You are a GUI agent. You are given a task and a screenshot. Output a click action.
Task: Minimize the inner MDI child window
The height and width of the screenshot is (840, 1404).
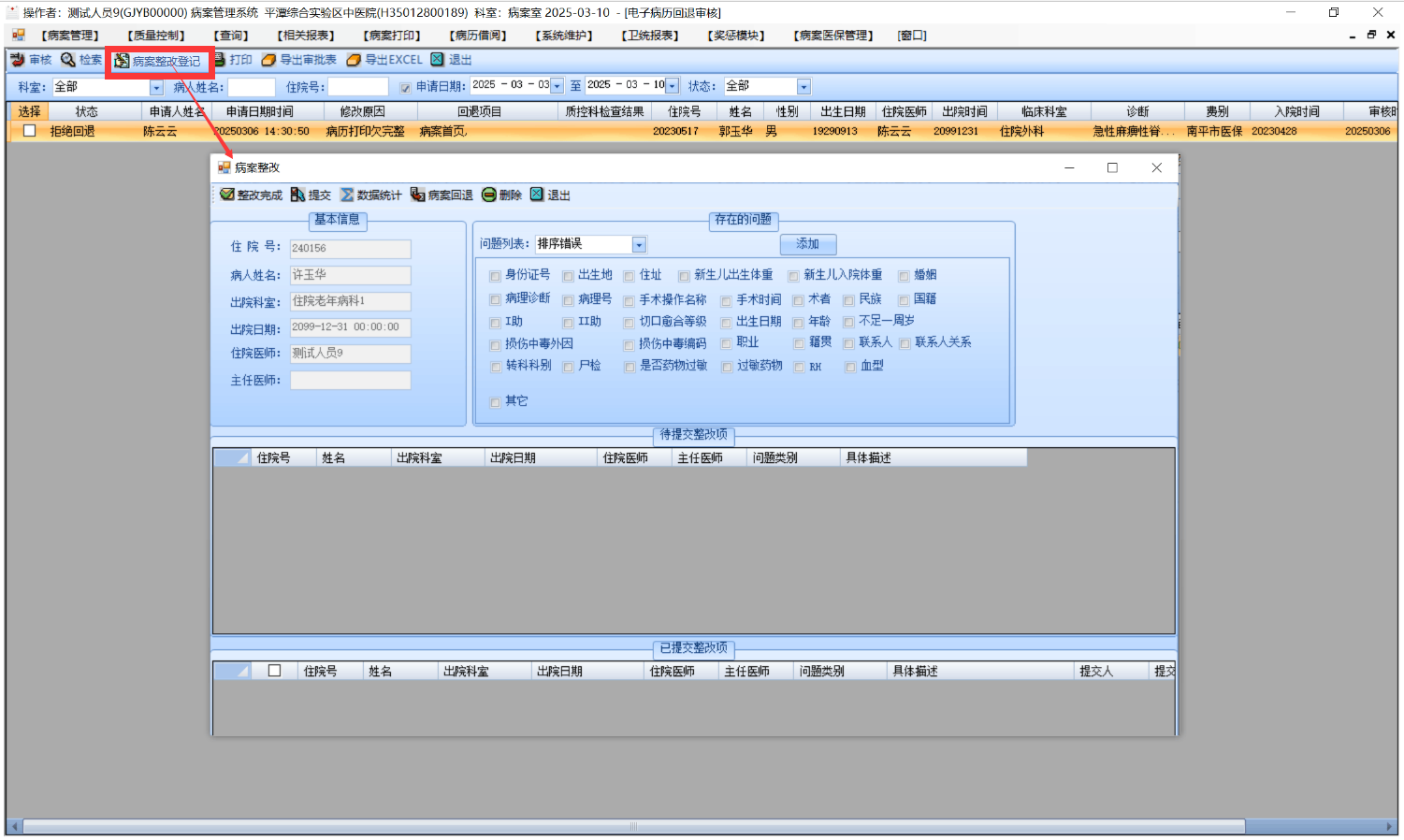pos(1353,36)
